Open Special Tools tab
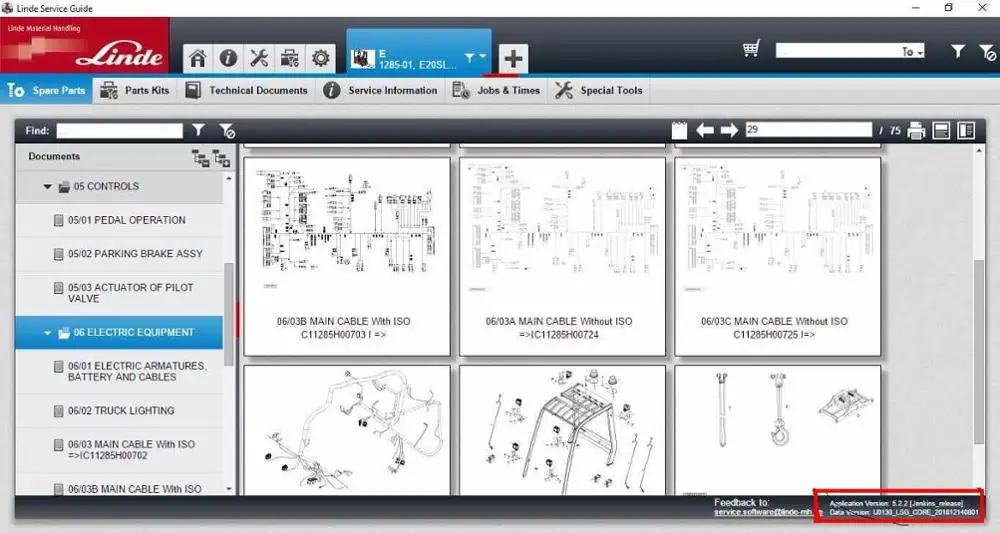Screen dimensions: 1000x533 click(x=598, y=91)
